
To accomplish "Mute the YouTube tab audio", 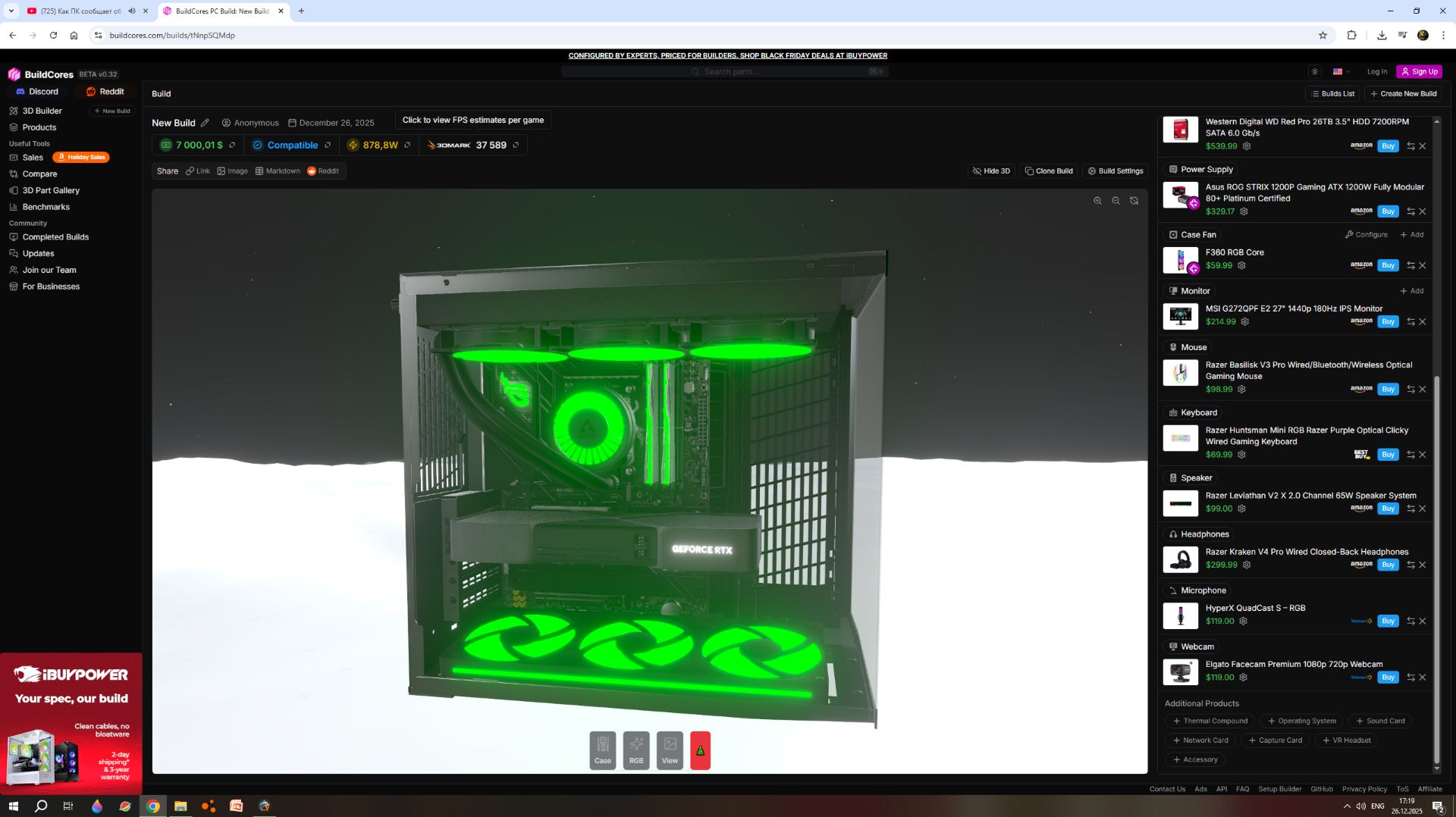I will click(132, 11).
